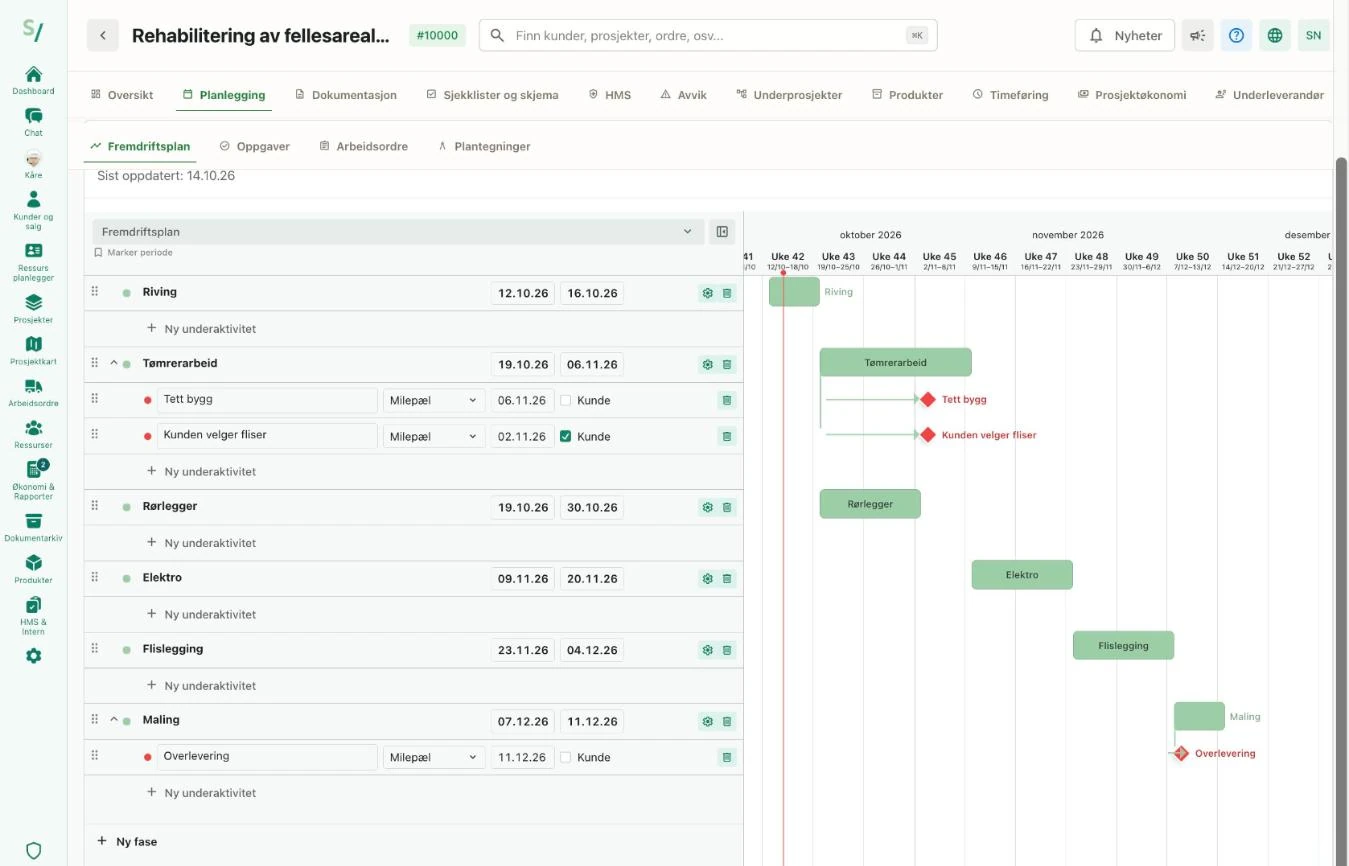This screenshot has height=866, width=1349.
Task: Open Ressurser in sidebar
Action: coord(33,434)
